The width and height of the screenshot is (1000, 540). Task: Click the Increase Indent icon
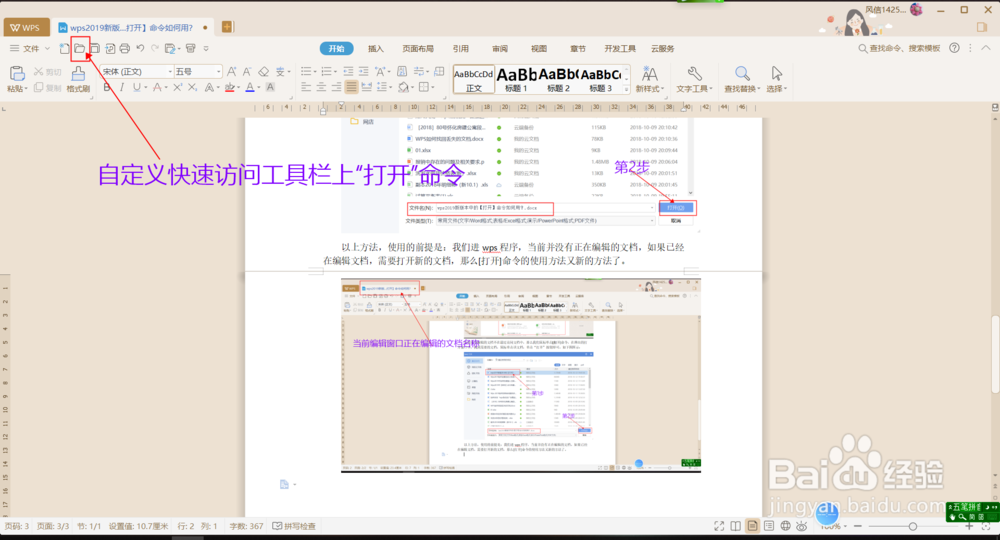[x=364, y=71]
